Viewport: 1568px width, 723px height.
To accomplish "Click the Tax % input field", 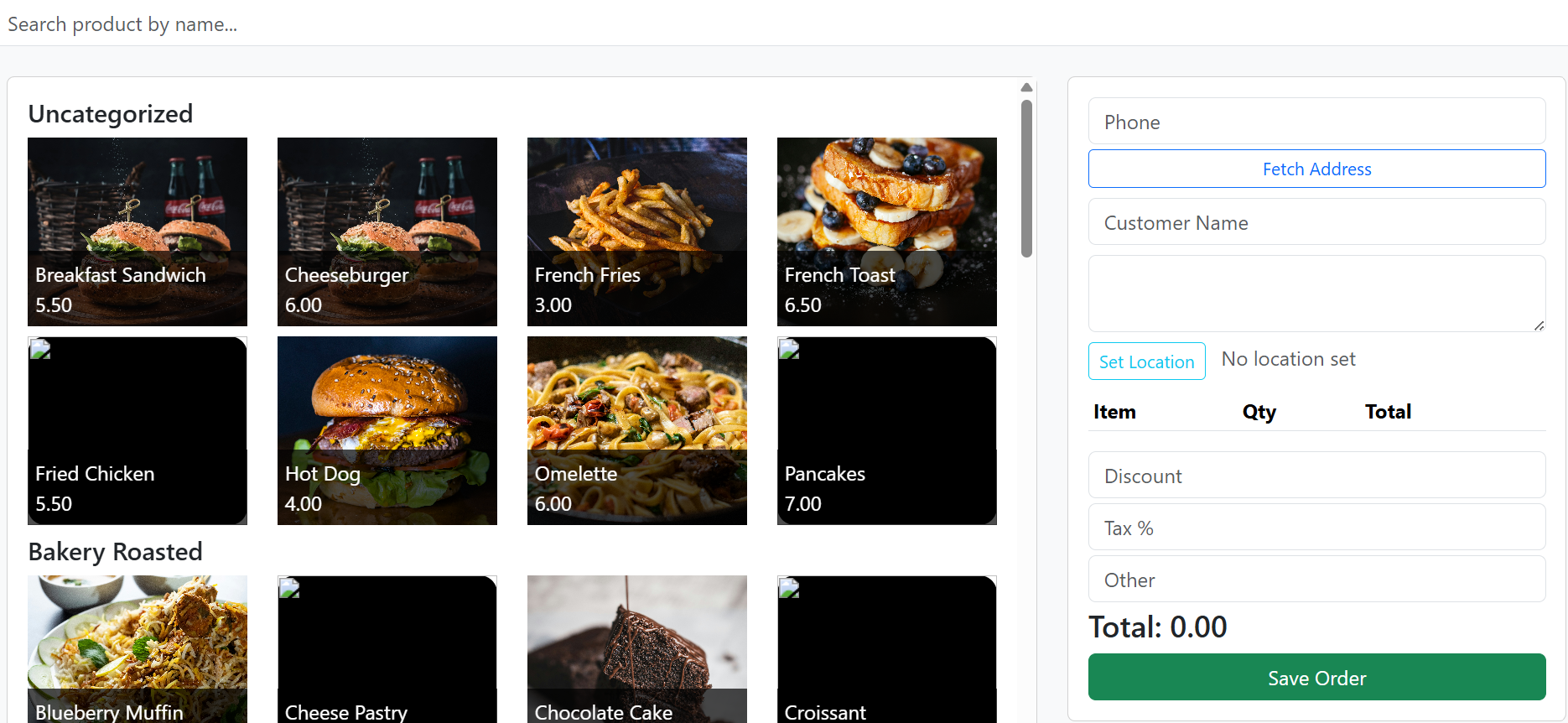I will click(1316, 527).
